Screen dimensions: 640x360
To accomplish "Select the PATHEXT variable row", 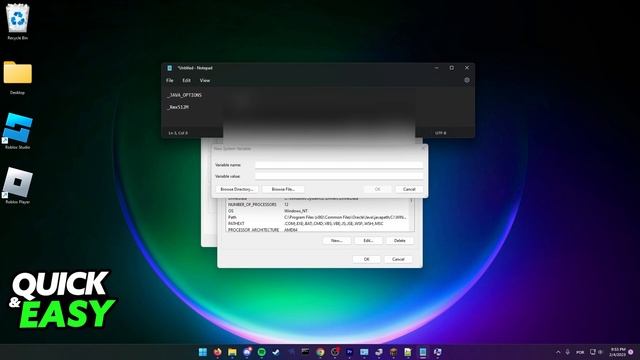I will pos(317,224).
